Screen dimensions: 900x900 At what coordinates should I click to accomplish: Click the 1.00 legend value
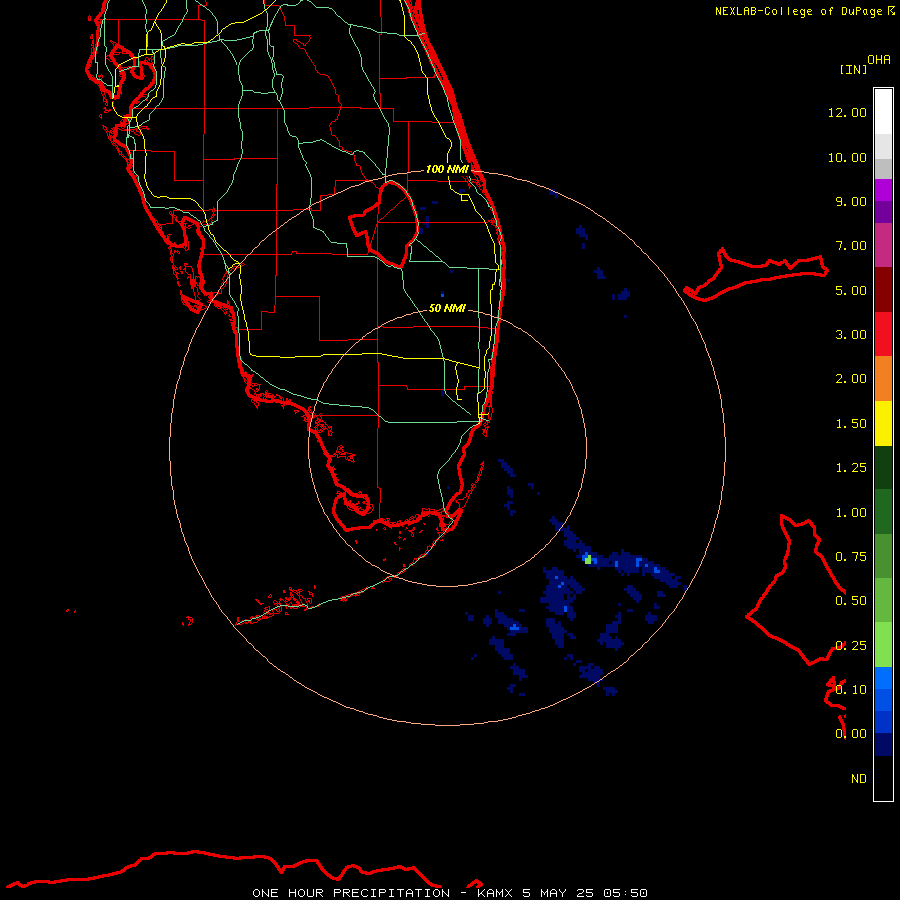851,513
